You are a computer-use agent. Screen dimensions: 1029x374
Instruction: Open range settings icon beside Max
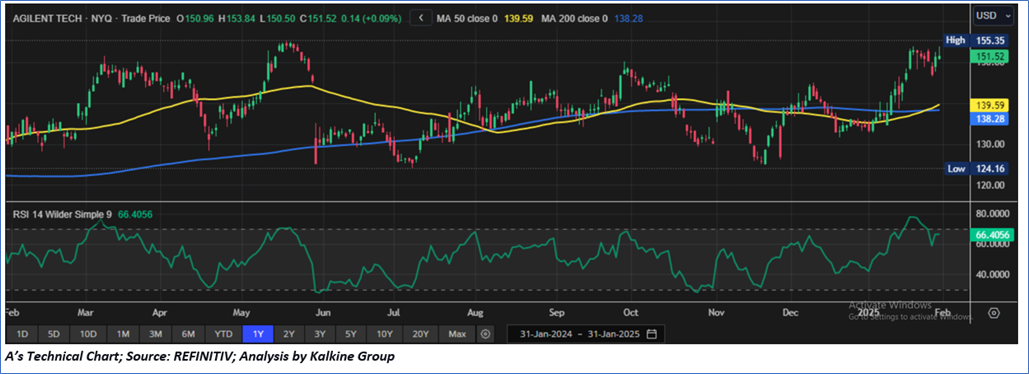[486, 334]
